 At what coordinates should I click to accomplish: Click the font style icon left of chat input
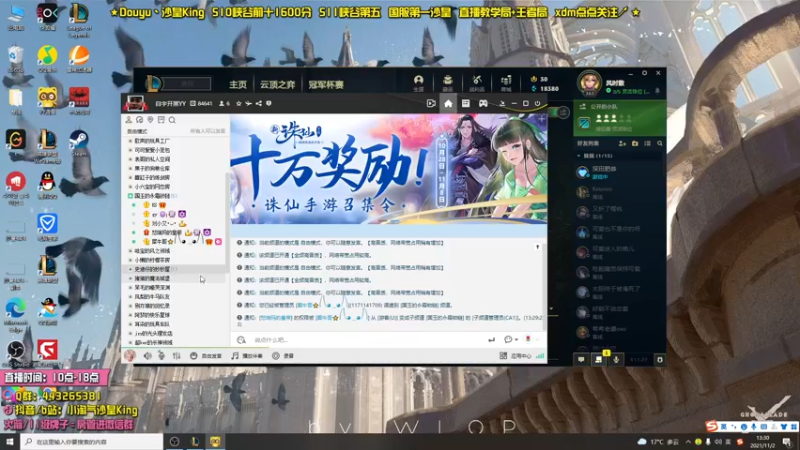click(241, 340)
